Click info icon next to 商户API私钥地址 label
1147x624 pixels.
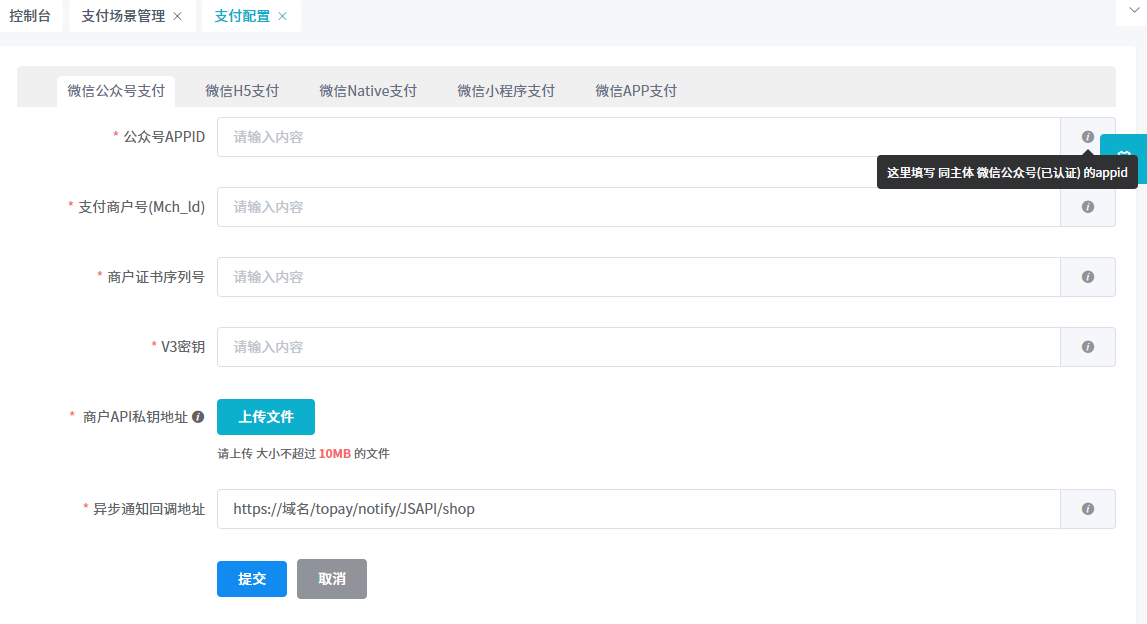click(x=198, y=417)
